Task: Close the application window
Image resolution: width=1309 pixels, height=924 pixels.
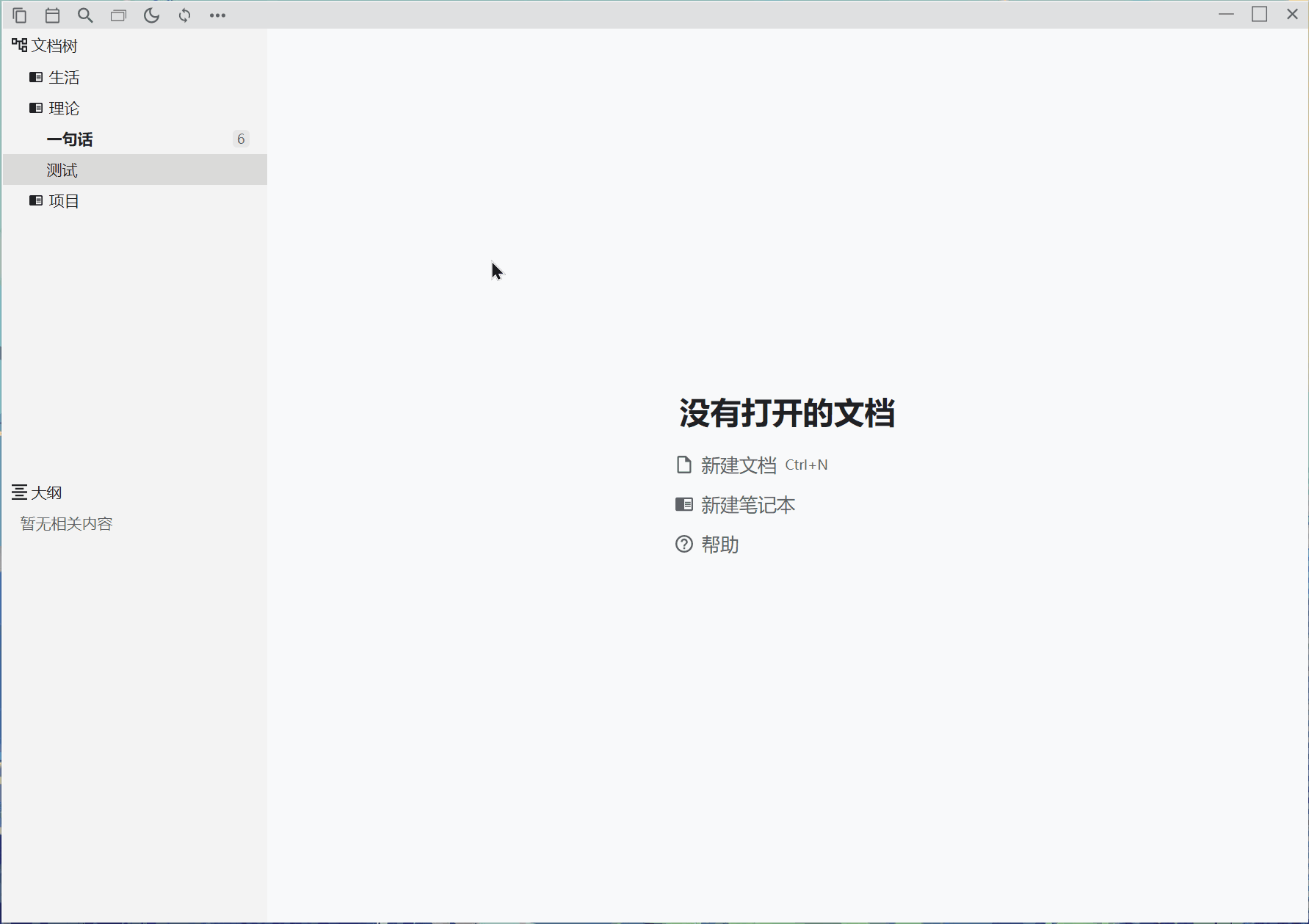Action: coord(1293,15)
